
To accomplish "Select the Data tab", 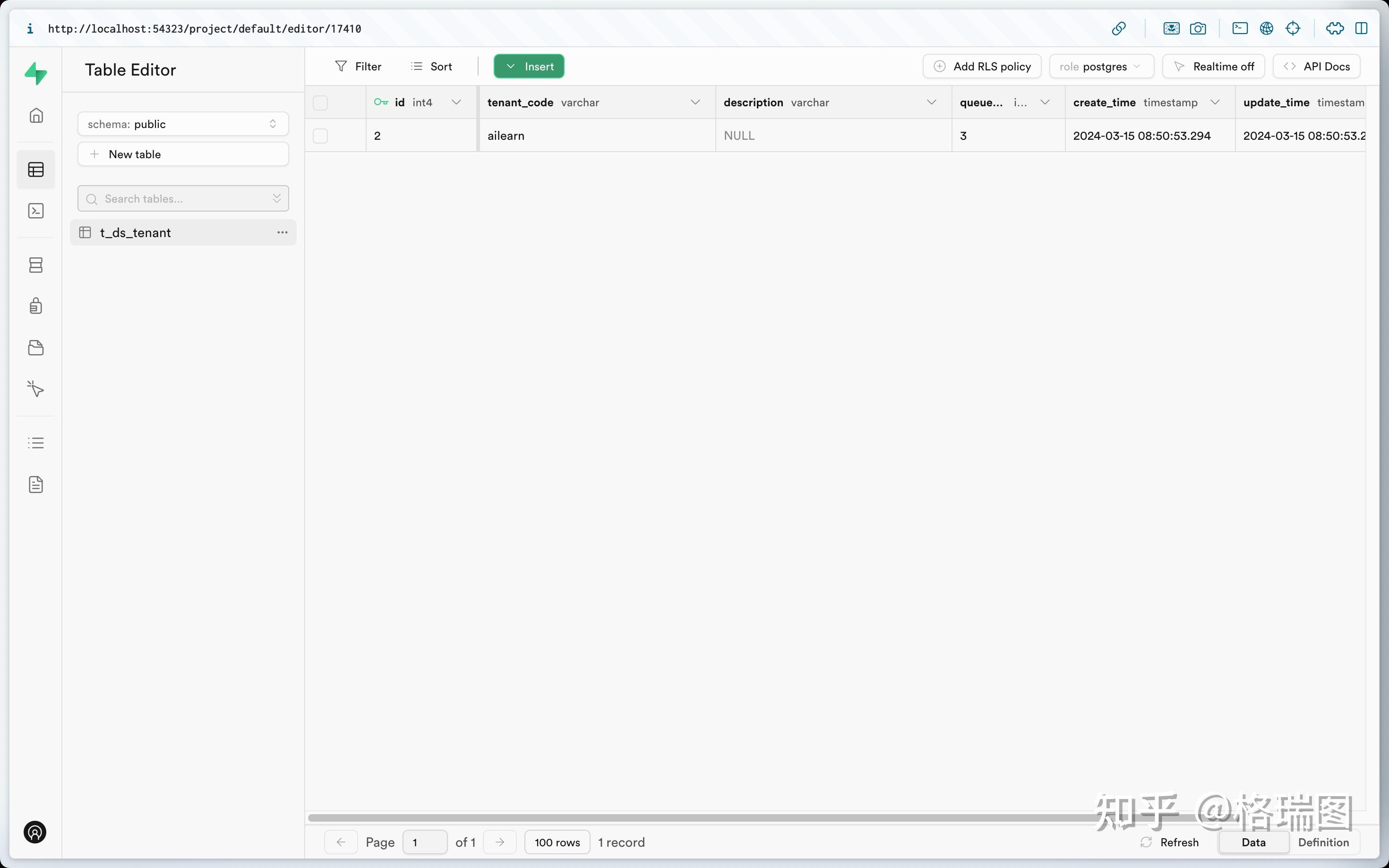I will (1253, 842).
